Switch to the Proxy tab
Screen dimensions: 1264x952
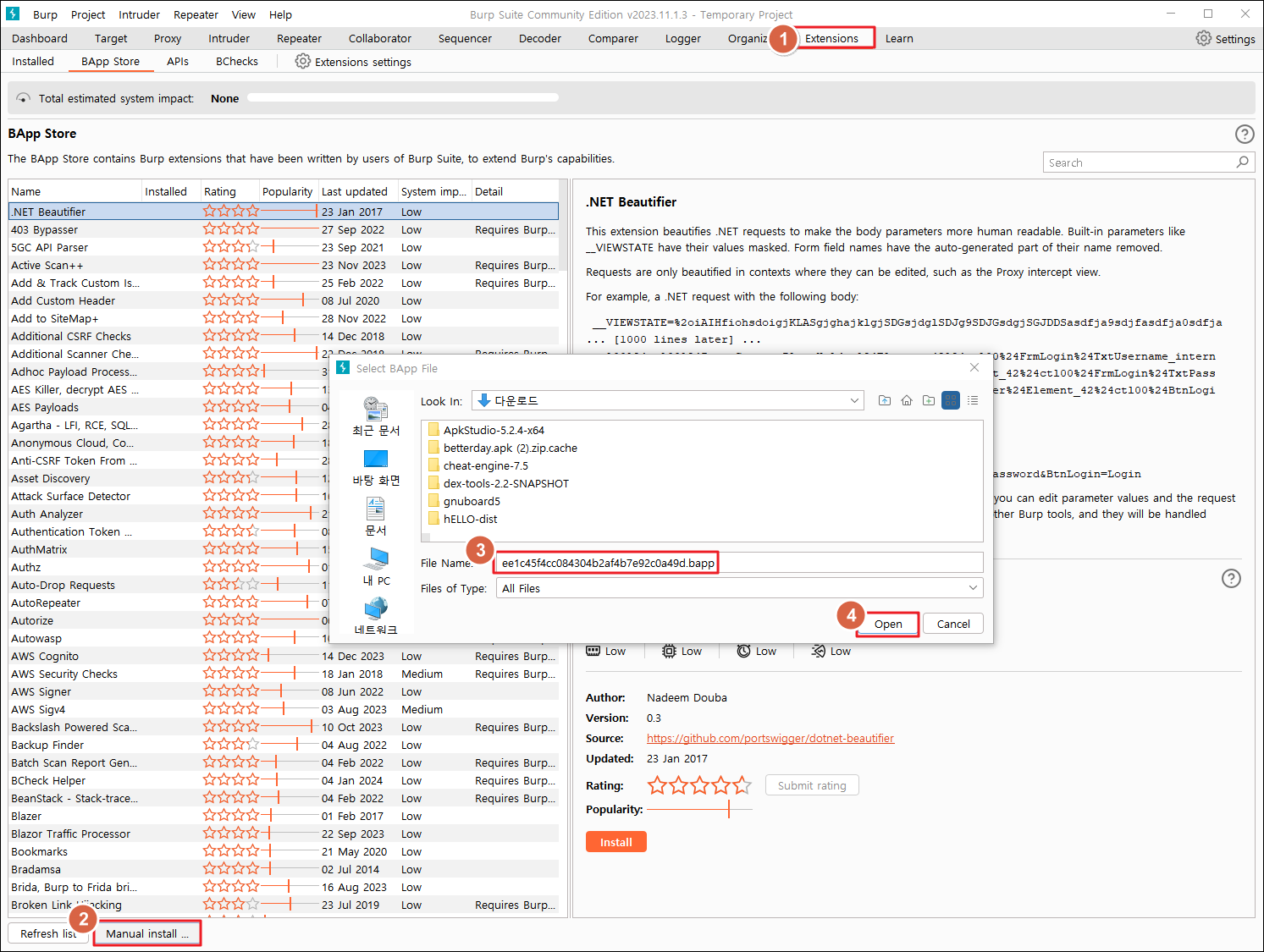pyautogui.click(x=168, y=38)
